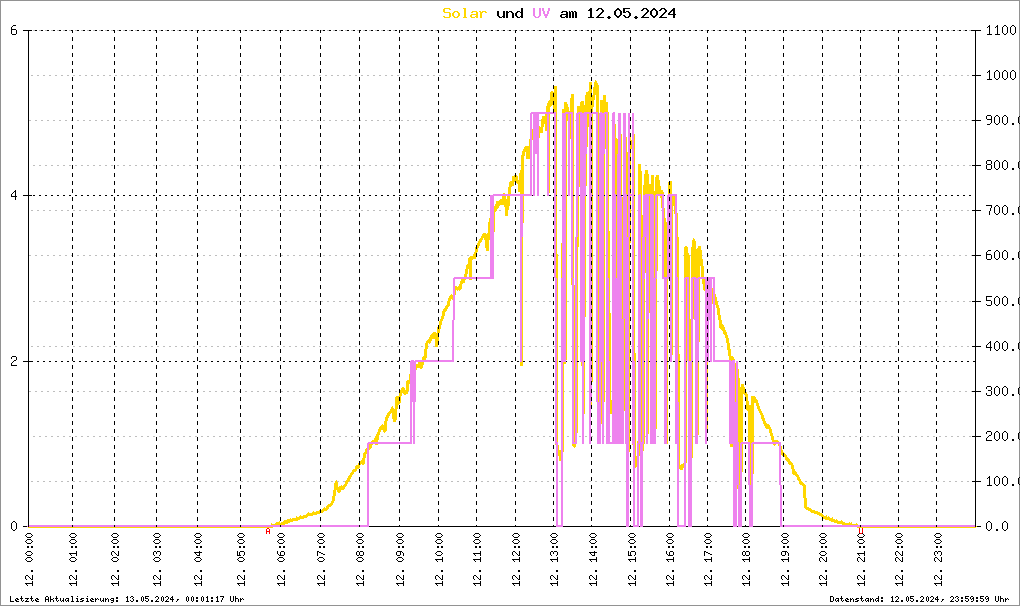Click the time label 12. 00:00
Image resolution: width=1020 pixels, height=606 pixels.
click(29, 560)
